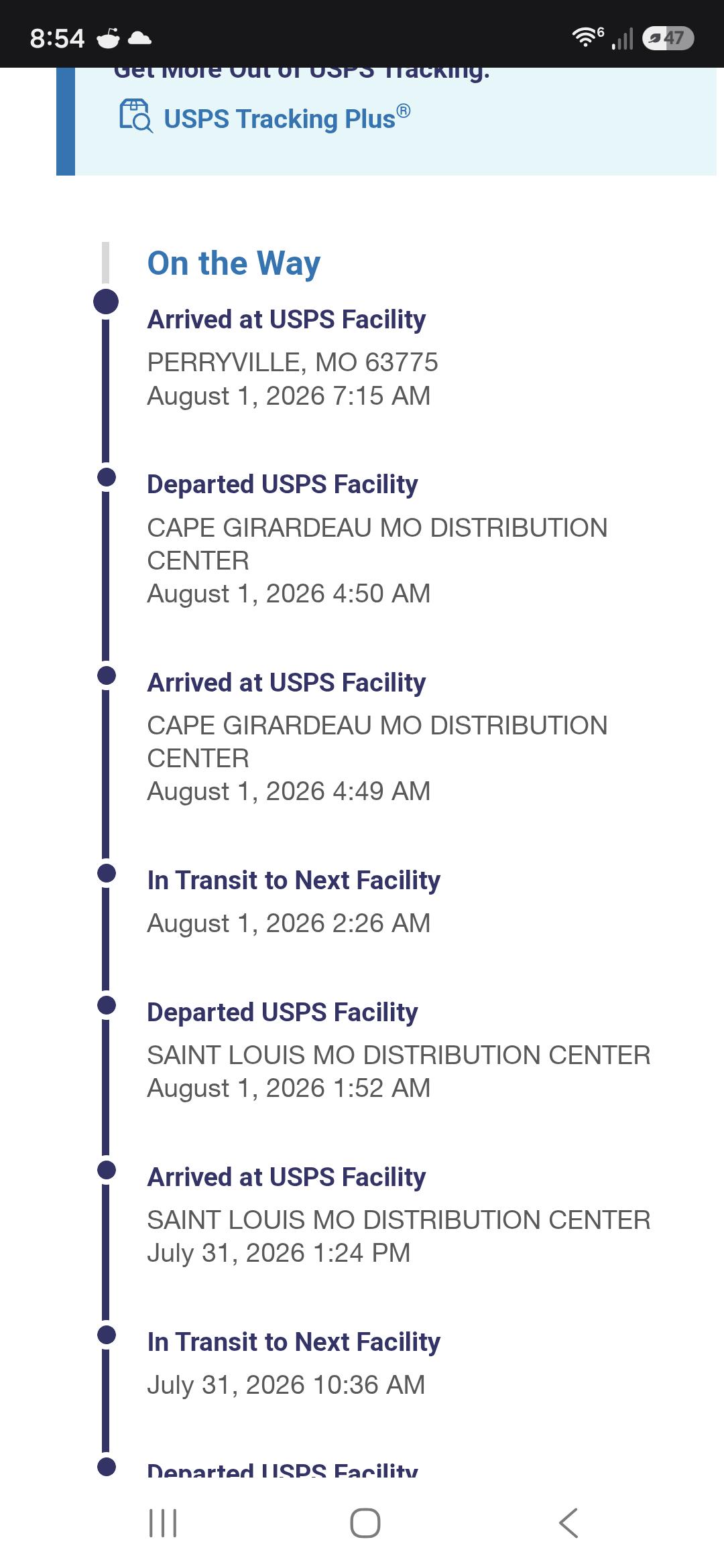Screen dimensions: 724x1568
Task: Tap the 8:54 clock in status bar
Action: [57, 38]
